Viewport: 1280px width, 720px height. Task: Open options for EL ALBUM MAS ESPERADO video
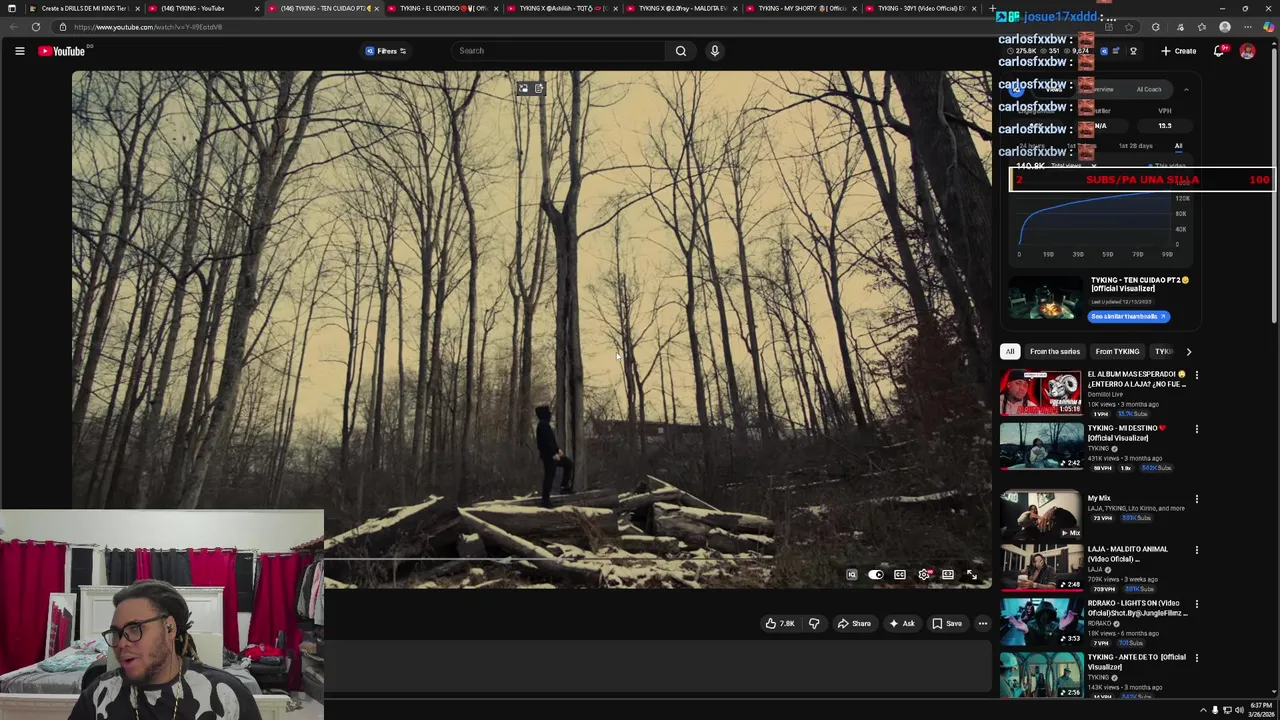(x=1196, y=375)
